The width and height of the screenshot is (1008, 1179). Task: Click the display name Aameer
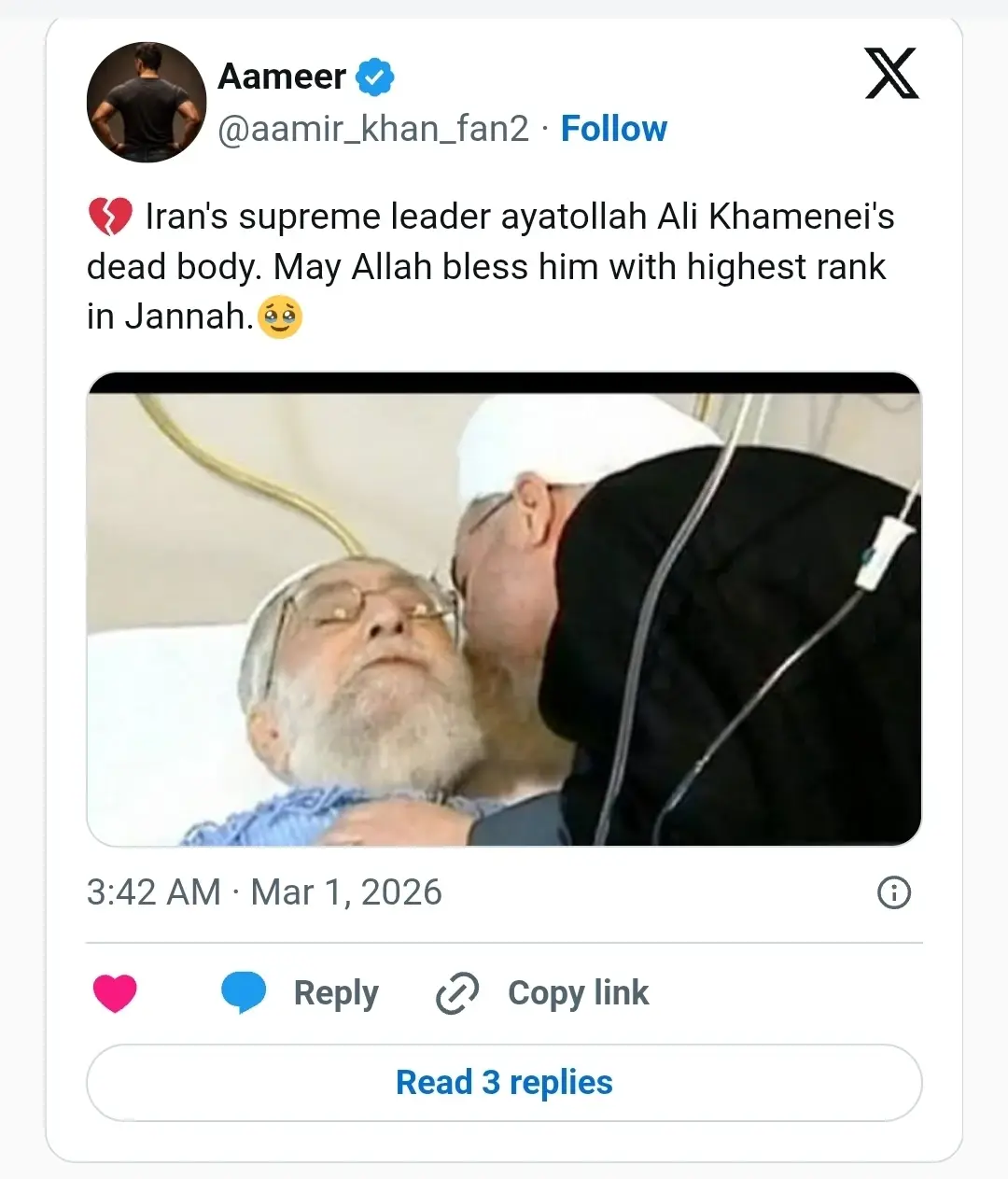pyautogui.click(x=281, y=77)
